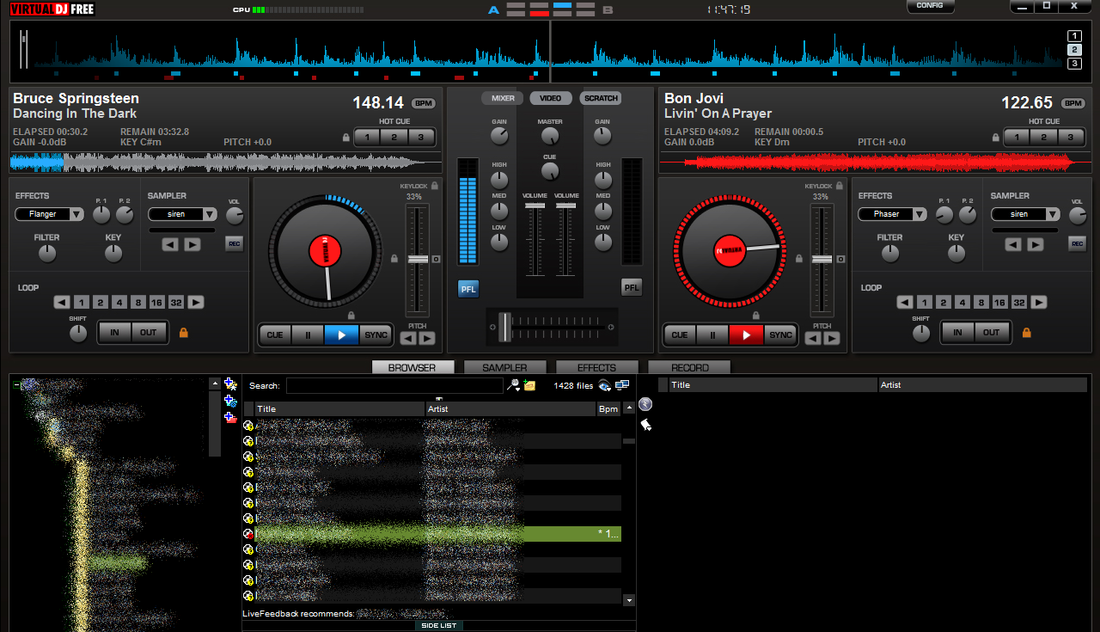Click the sampler REC button on left deck

pyautogui.click(x=234, y=243)
